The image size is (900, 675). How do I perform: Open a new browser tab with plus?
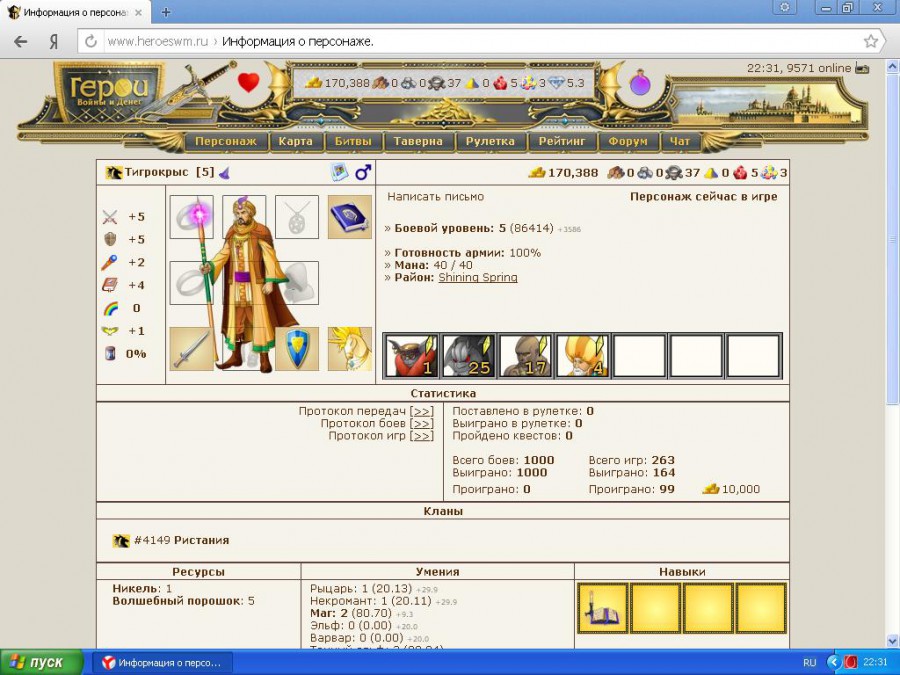[x=166, y=12]
